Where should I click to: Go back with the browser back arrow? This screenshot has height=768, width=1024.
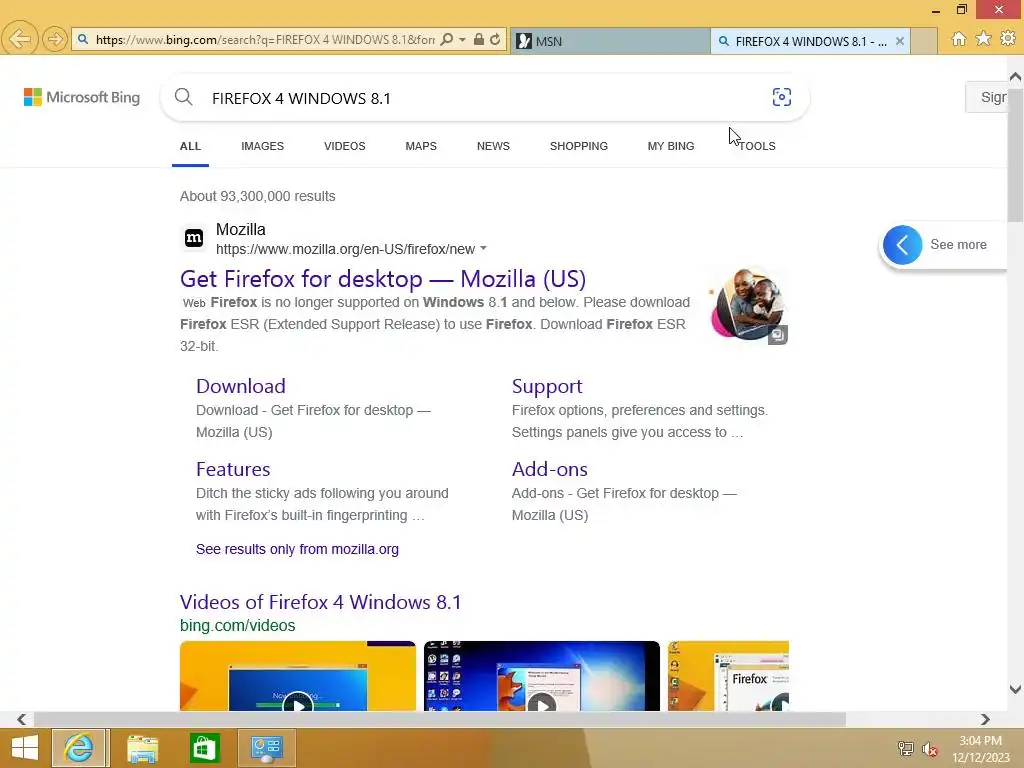point(20,39)
